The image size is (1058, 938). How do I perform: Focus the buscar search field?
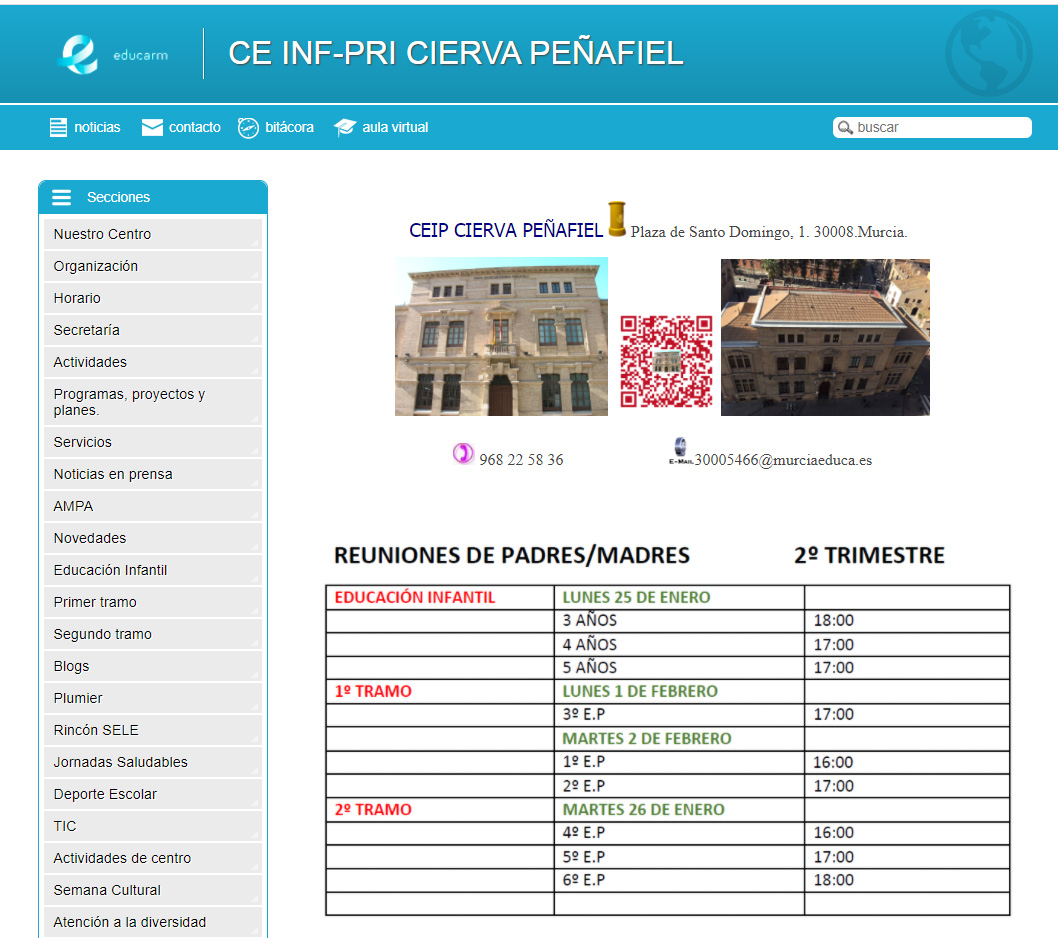[x=940, y=127]
